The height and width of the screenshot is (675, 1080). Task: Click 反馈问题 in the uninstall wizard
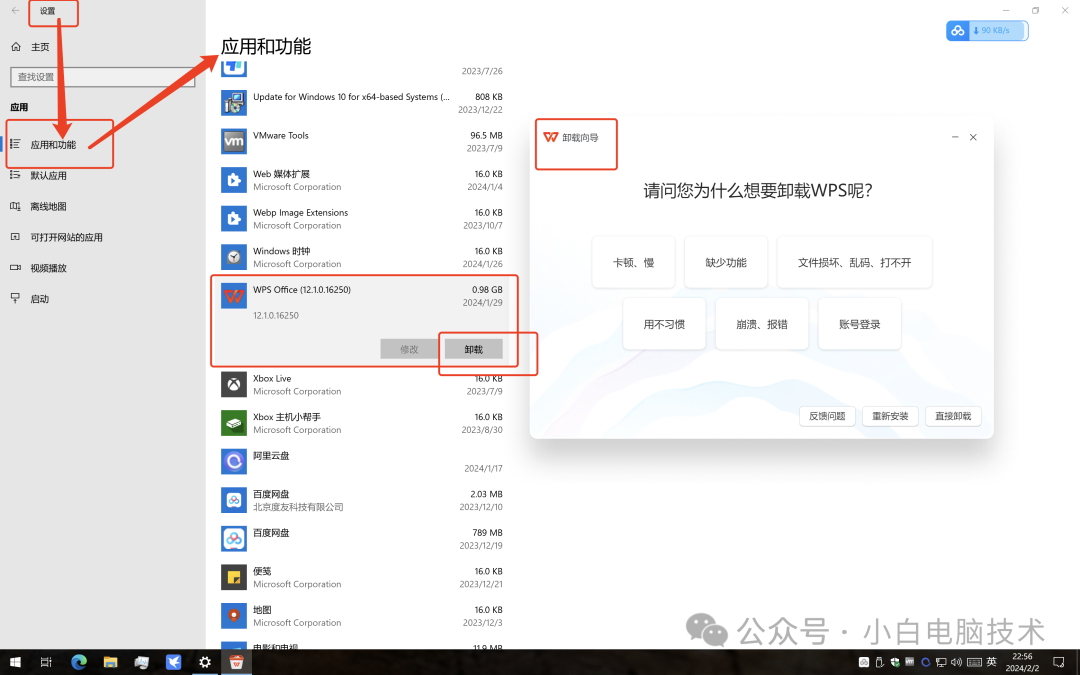click(x=827, y=416)
